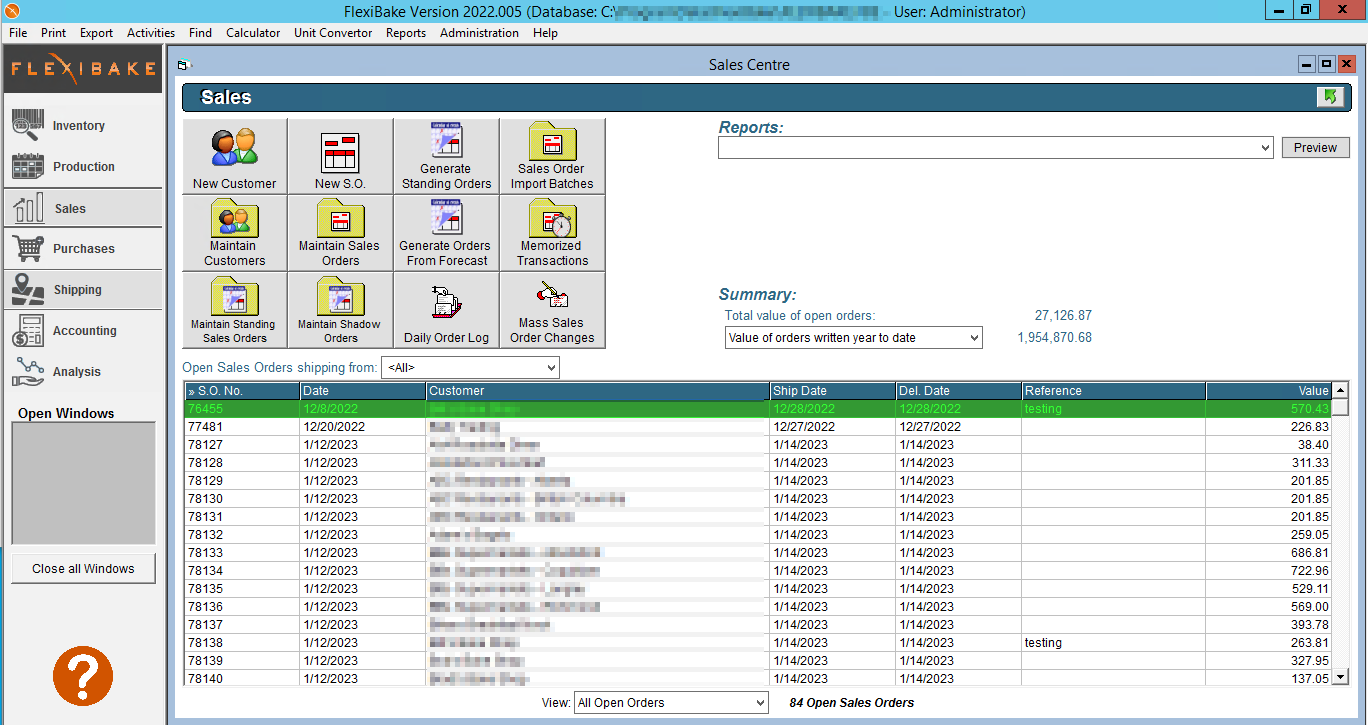Click the Open Windows list box
The image size is (1368, 725).
click(x=83, y=483)
